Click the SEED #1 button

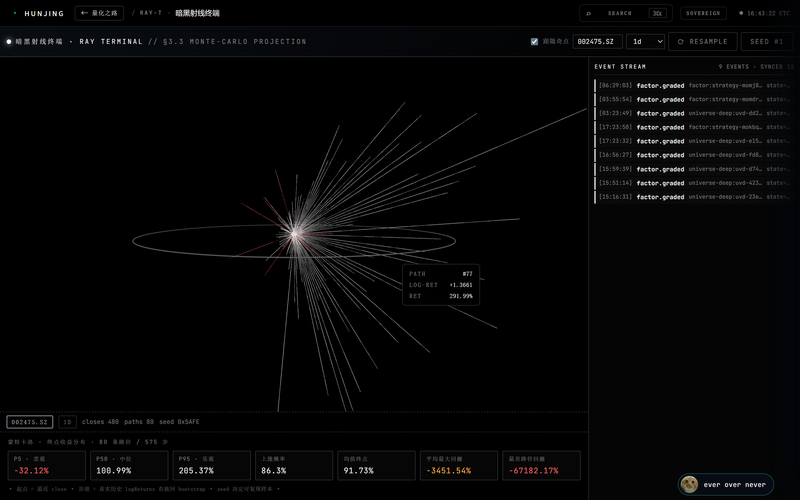click(x=766, y=41)
